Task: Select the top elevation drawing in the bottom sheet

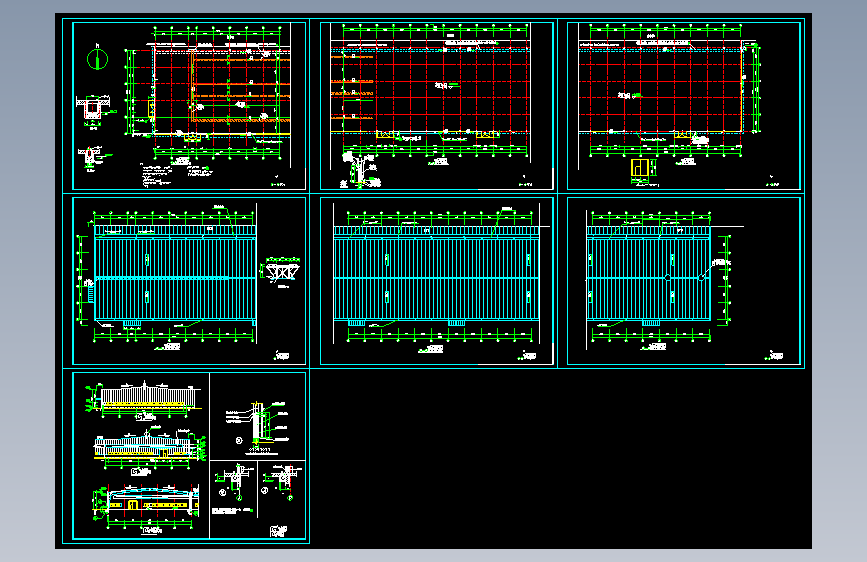Action: [x=145, y=400]
